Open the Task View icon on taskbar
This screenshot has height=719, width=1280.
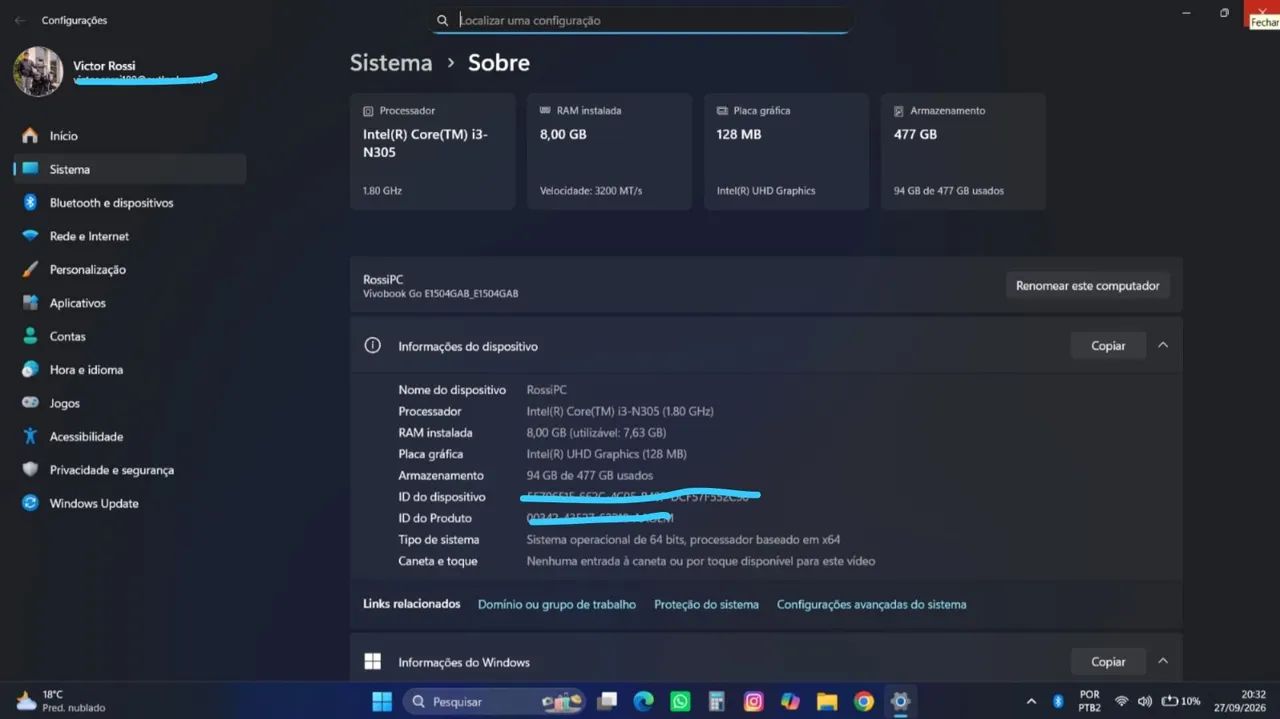[x=607, y=702]
